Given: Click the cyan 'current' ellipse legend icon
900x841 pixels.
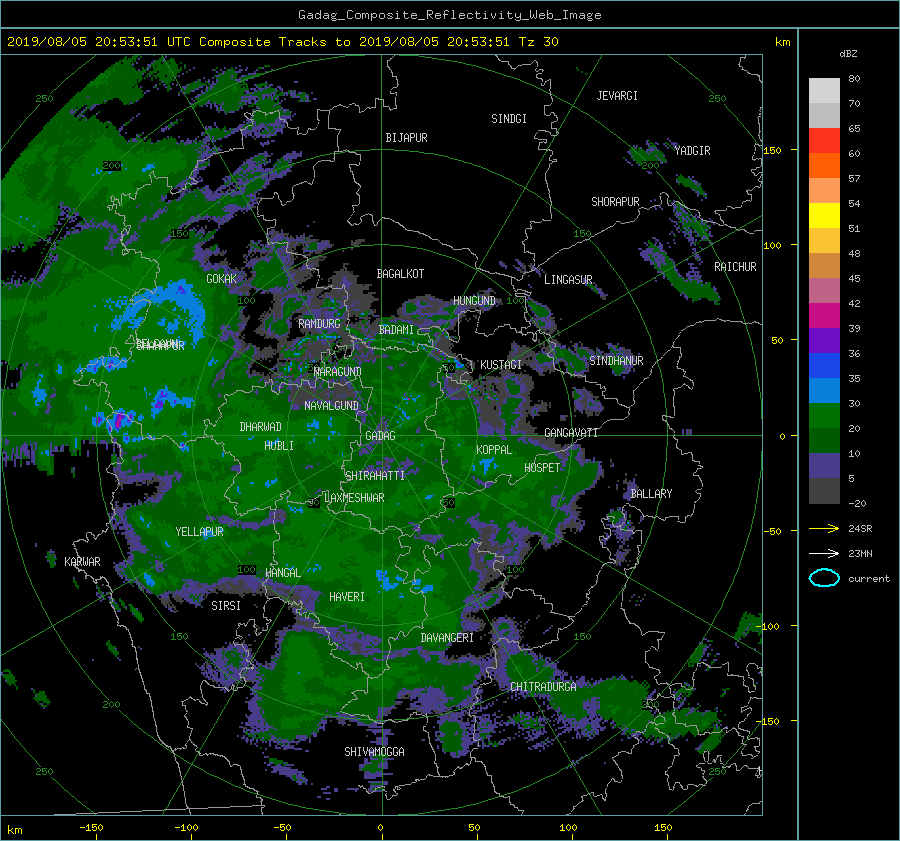Looking at the screenshot, I should pyautogui.click(x=824, y=578).
